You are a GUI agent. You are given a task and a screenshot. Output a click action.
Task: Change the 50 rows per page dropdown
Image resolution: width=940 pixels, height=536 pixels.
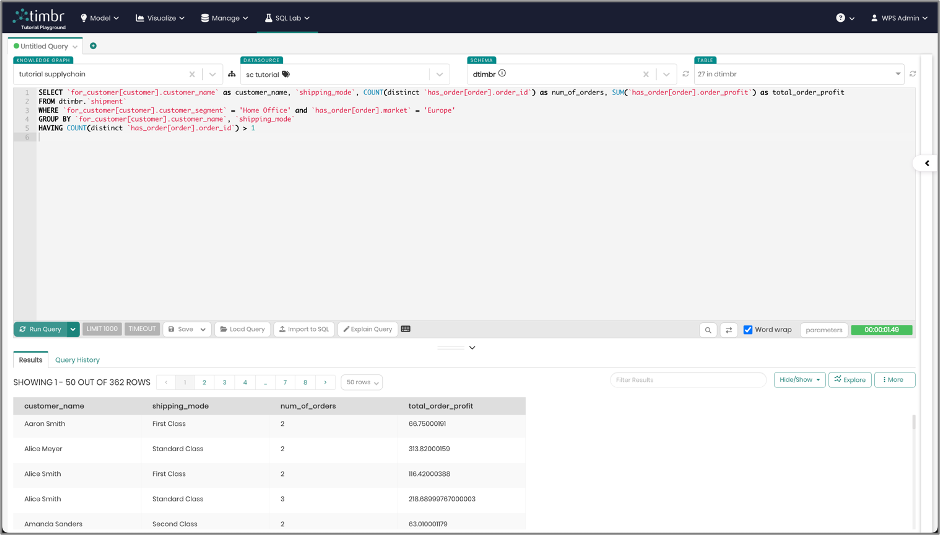pyautogui.click(x=361, y=383)
